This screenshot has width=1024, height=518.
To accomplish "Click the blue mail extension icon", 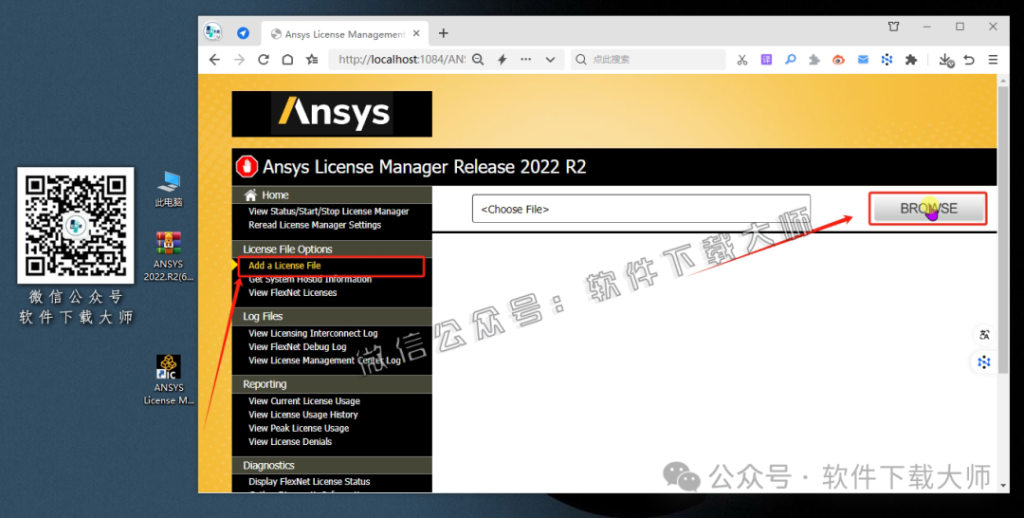I will coord(863,59).
